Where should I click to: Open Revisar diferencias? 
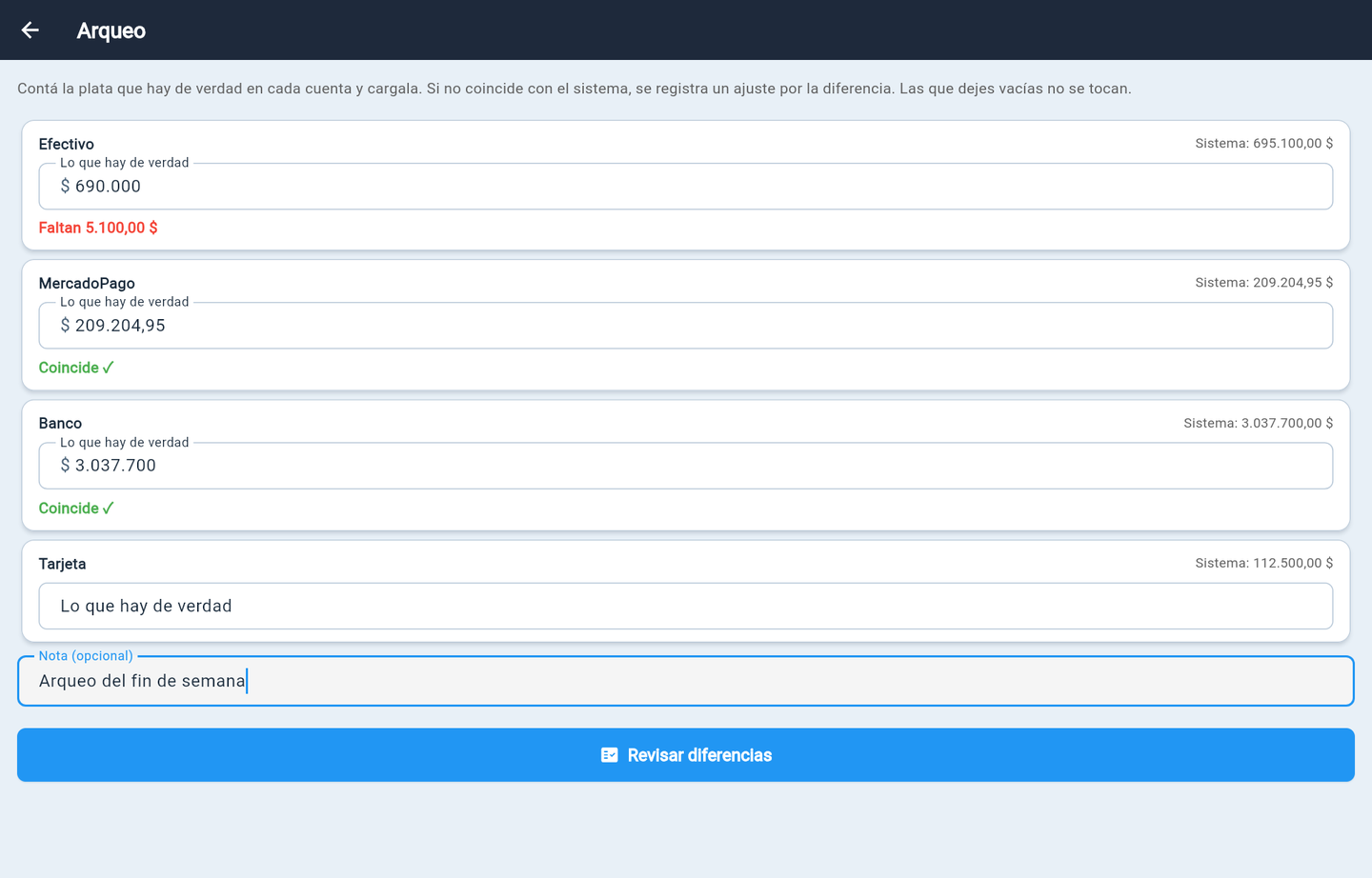click(x=686, y=755)
